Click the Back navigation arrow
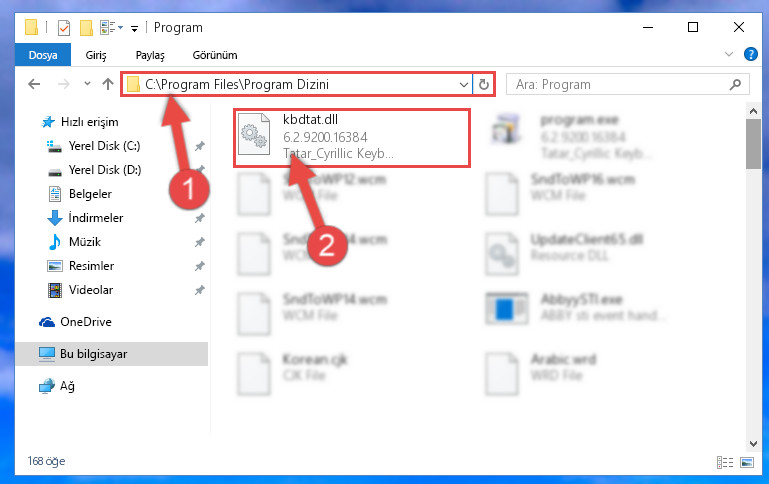769x484 pixels. (34, 84)
